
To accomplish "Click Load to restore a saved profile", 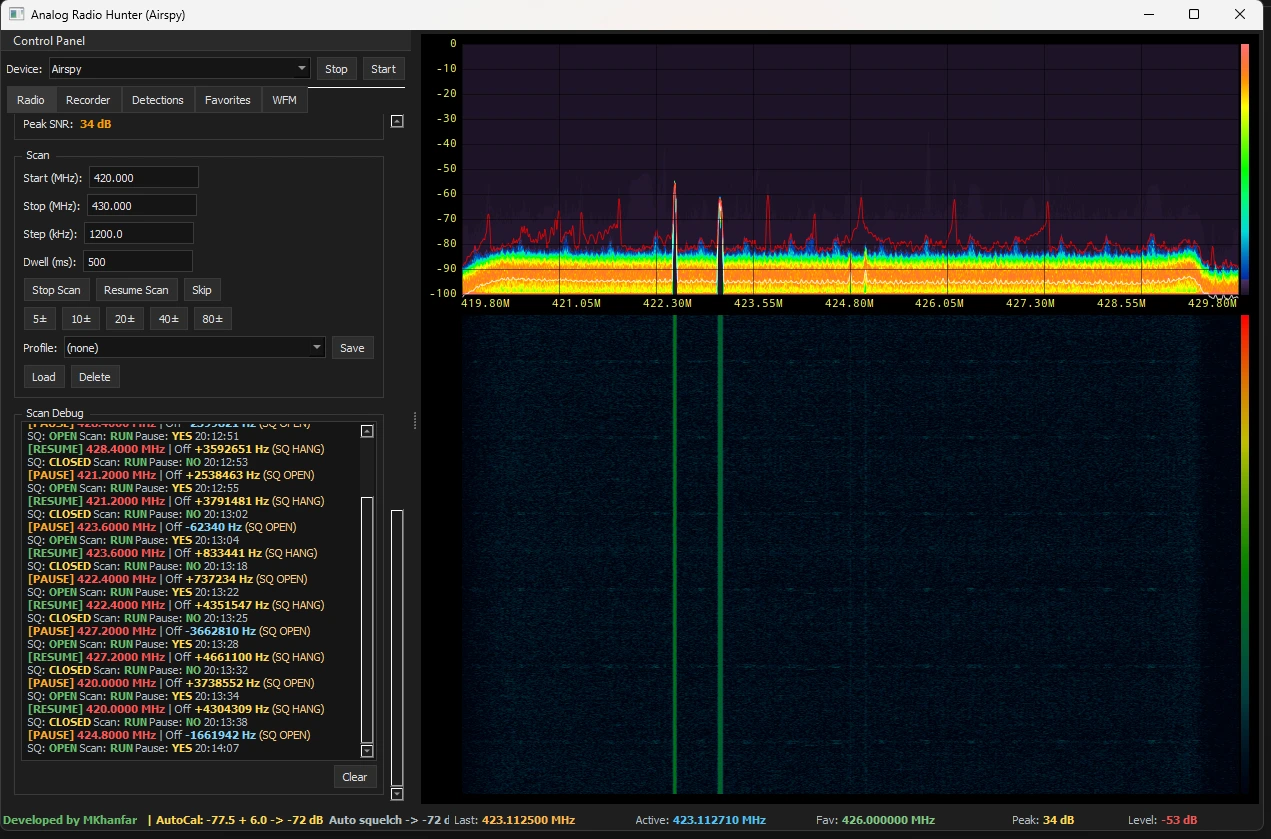I will (x=43, y=377).
